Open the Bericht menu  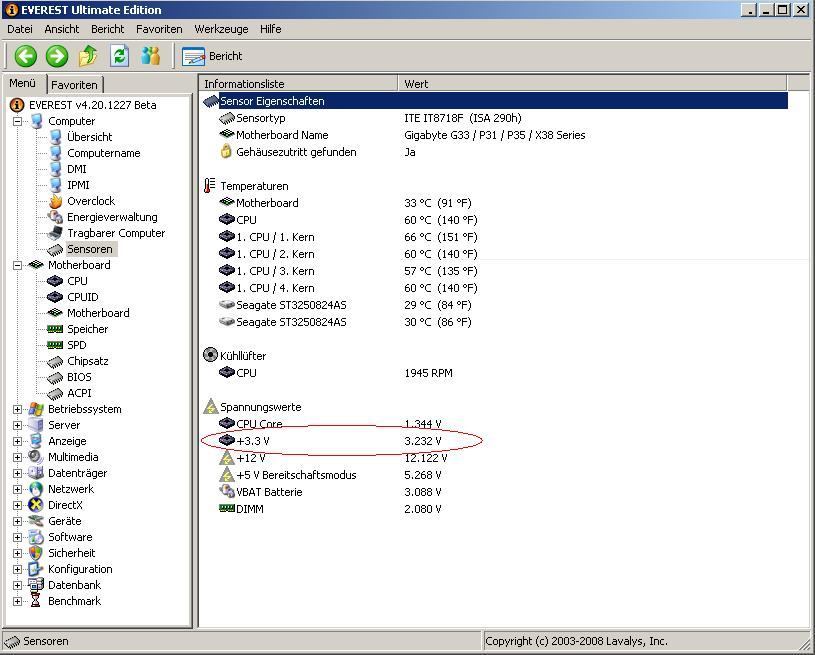pos(108,29)
